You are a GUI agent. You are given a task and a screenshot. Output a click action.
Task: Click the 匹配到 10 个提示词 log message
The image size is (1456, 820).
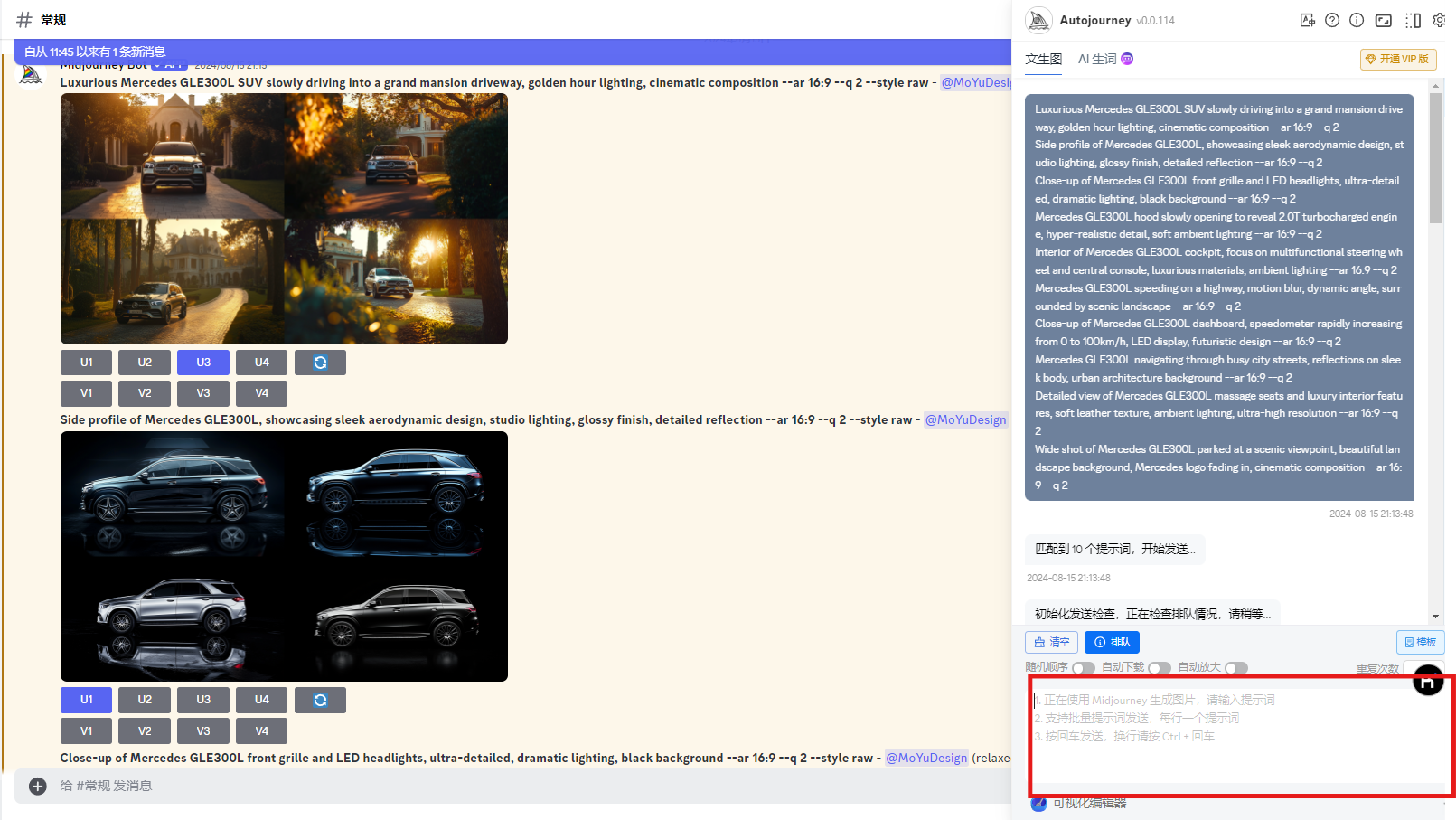click(x=1115, y=549)
